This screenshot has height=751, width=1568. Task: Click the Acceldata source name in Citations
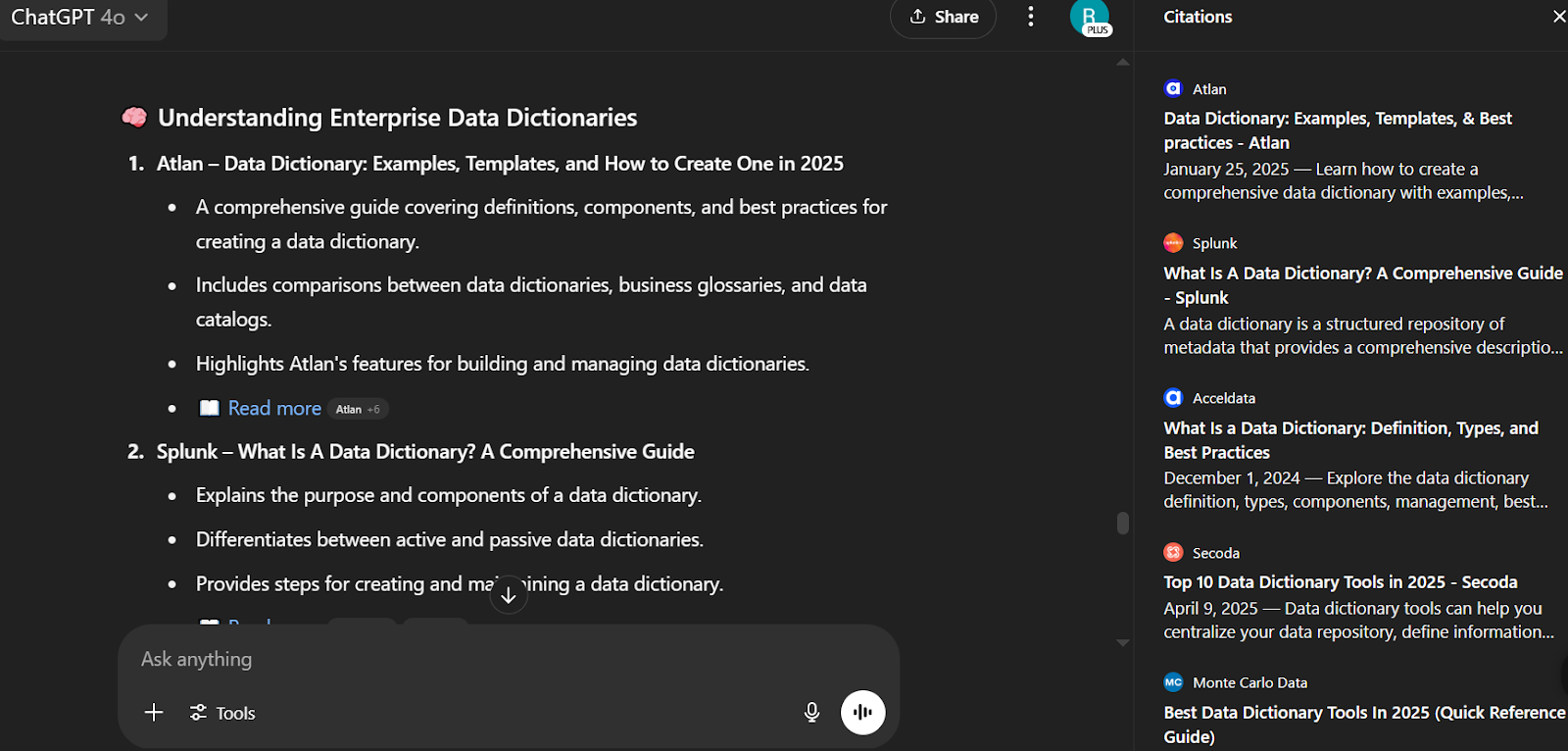1224,398
